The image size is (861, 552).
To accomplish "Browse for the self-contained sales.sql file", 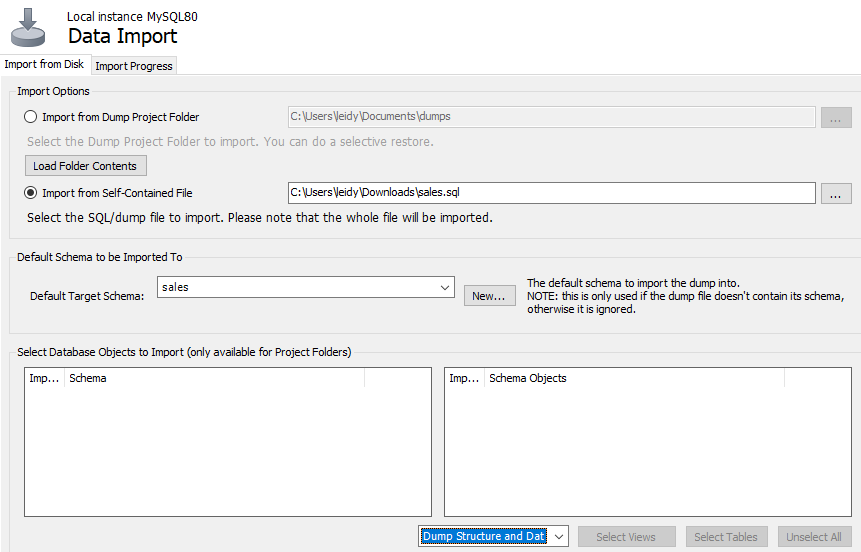I will [836, 193].
